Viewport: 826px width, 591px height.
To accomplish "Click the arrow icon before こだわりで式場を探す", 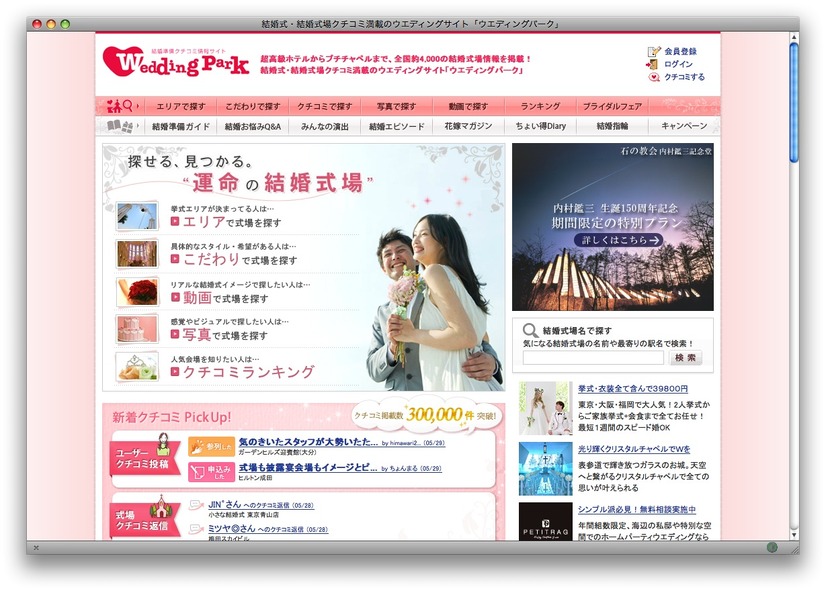I will pos(175,259).
